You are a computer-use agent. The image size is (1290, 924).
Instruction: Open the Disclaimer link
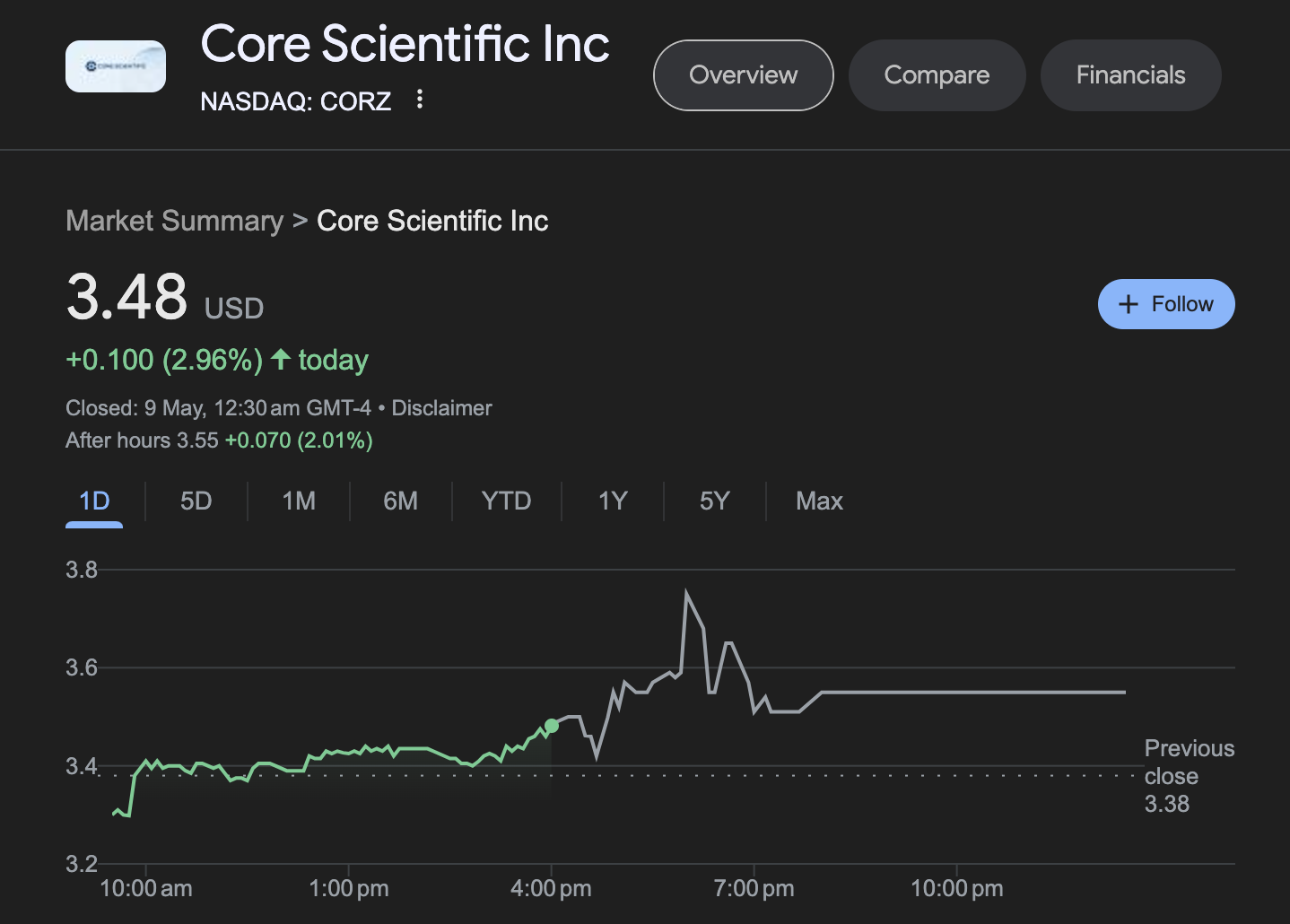441,408
